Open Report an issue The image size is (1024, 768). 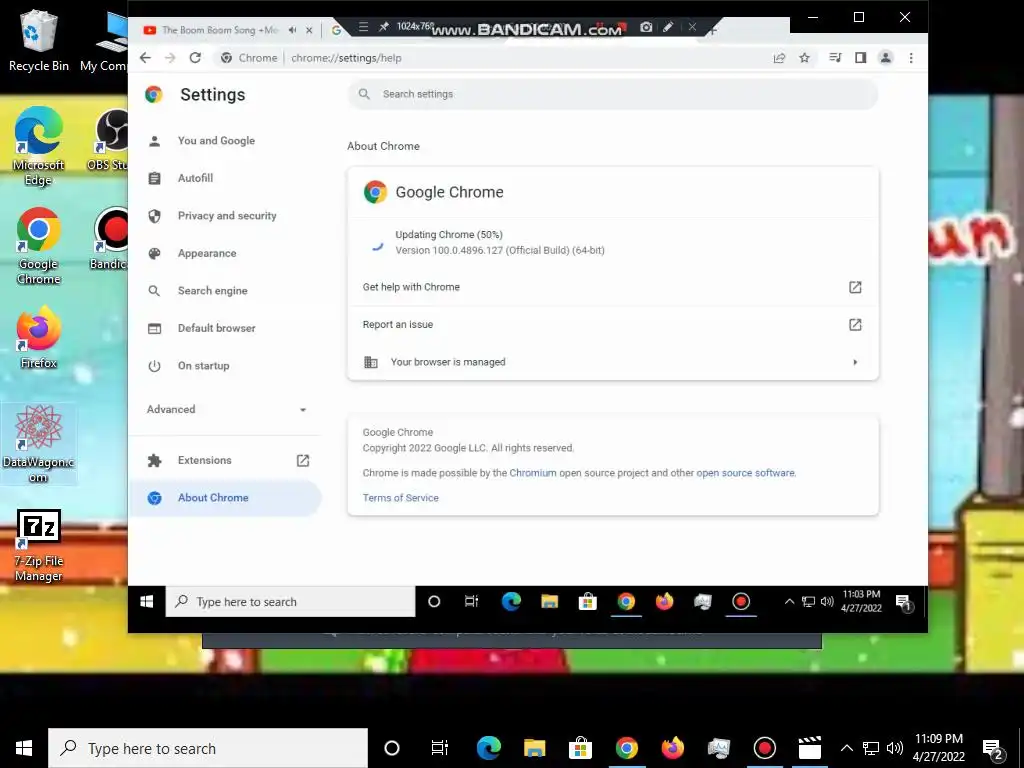pos(613,325)
